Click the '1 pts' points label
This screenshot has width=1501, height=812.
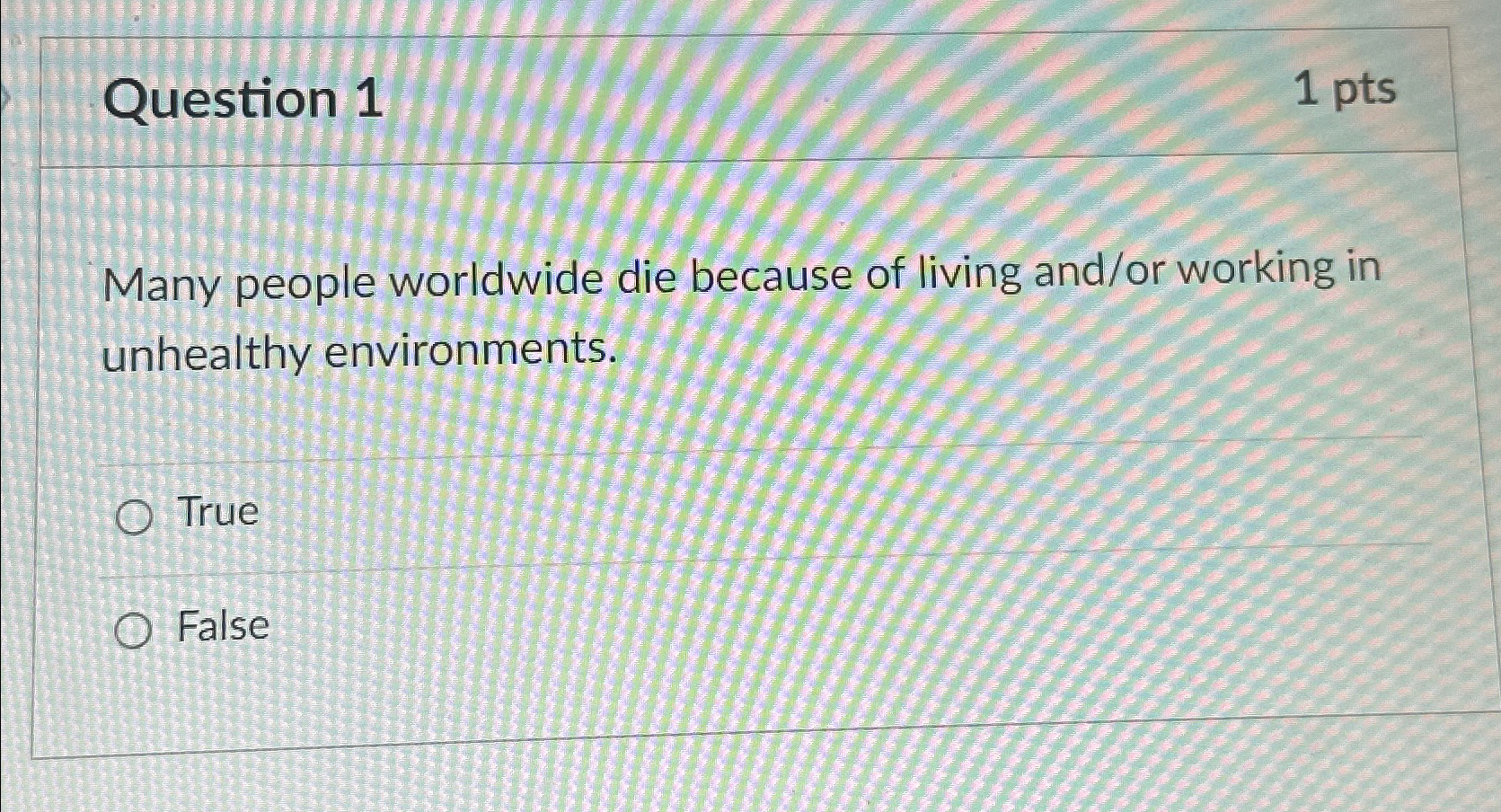(1346, 91)
